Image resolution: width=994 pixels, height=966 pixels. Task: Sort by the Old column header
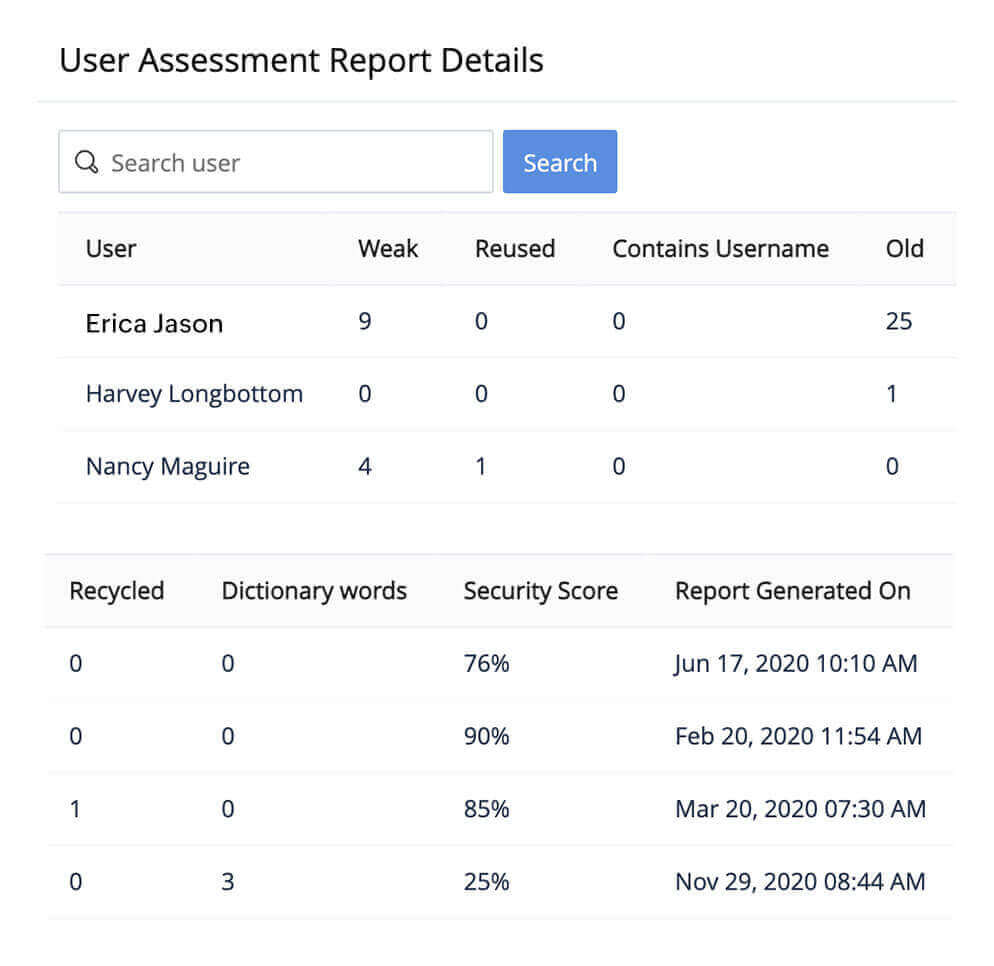(904, 249)
